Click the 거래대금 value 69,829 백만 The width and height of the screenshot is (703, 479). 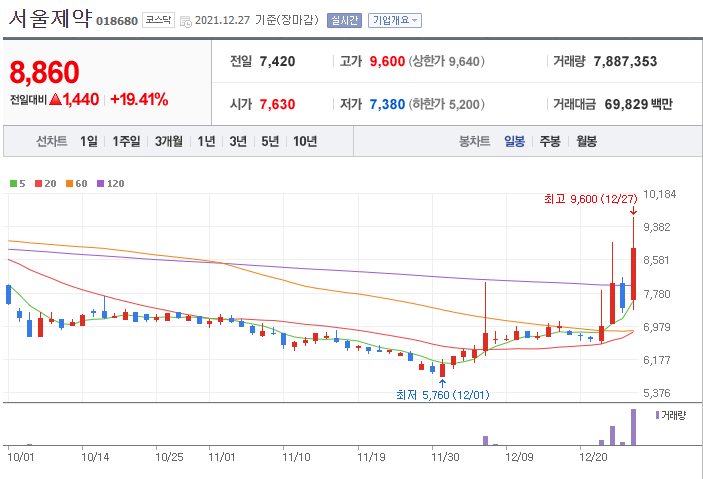pos(638,104)
